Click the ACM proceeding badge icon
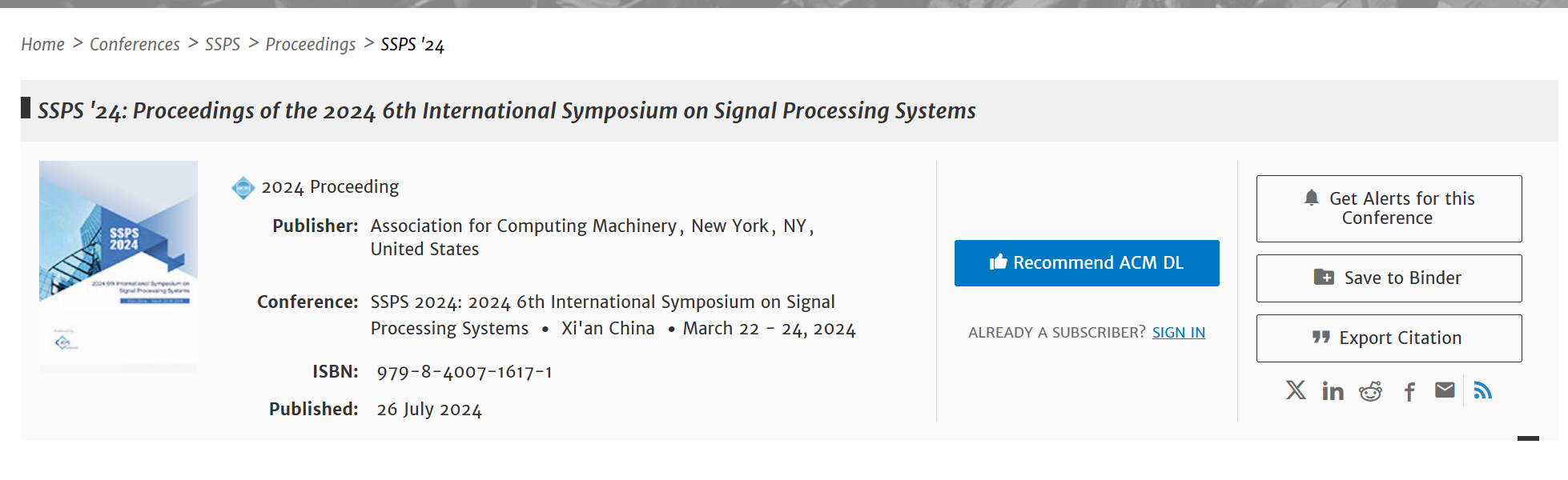Image resolution: width=1568 pixels, height=480 pixels. click(x=243, y=188)
